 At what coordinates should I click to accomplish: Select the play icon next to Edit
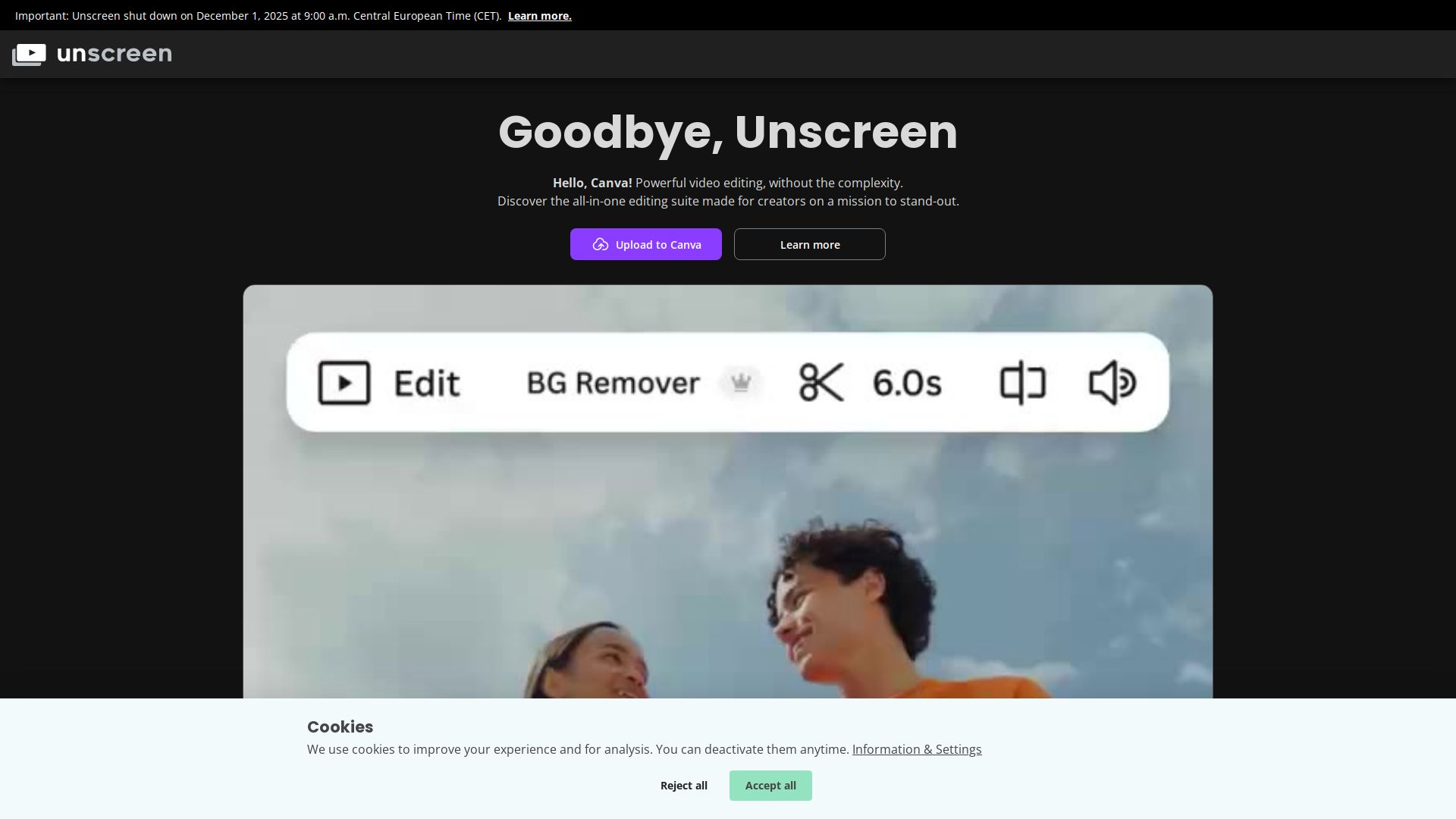pos(345,383)
